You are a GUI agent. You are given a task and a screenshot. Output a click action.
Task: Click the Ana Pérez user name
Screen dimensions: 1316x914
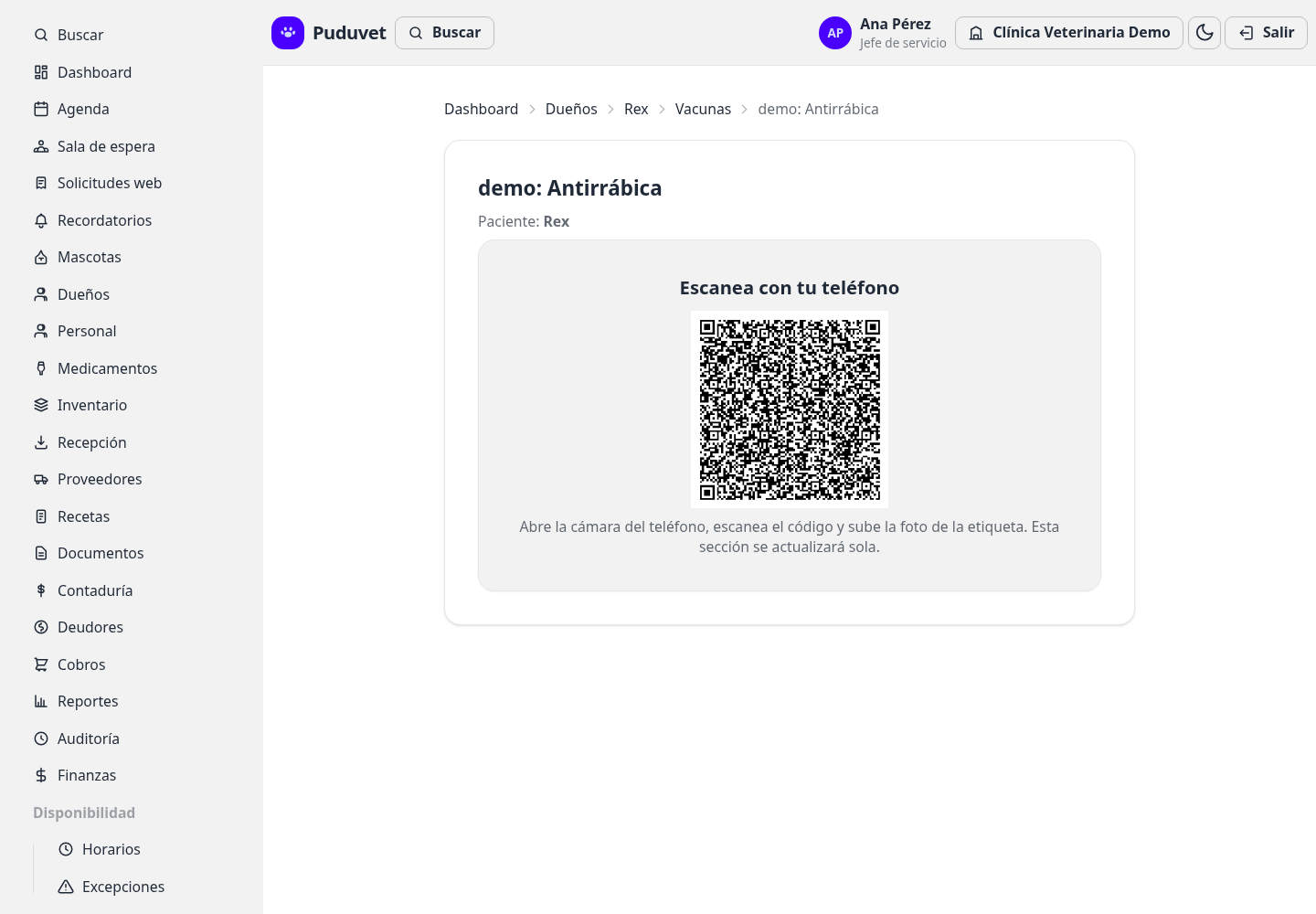(x=895, y=24)
